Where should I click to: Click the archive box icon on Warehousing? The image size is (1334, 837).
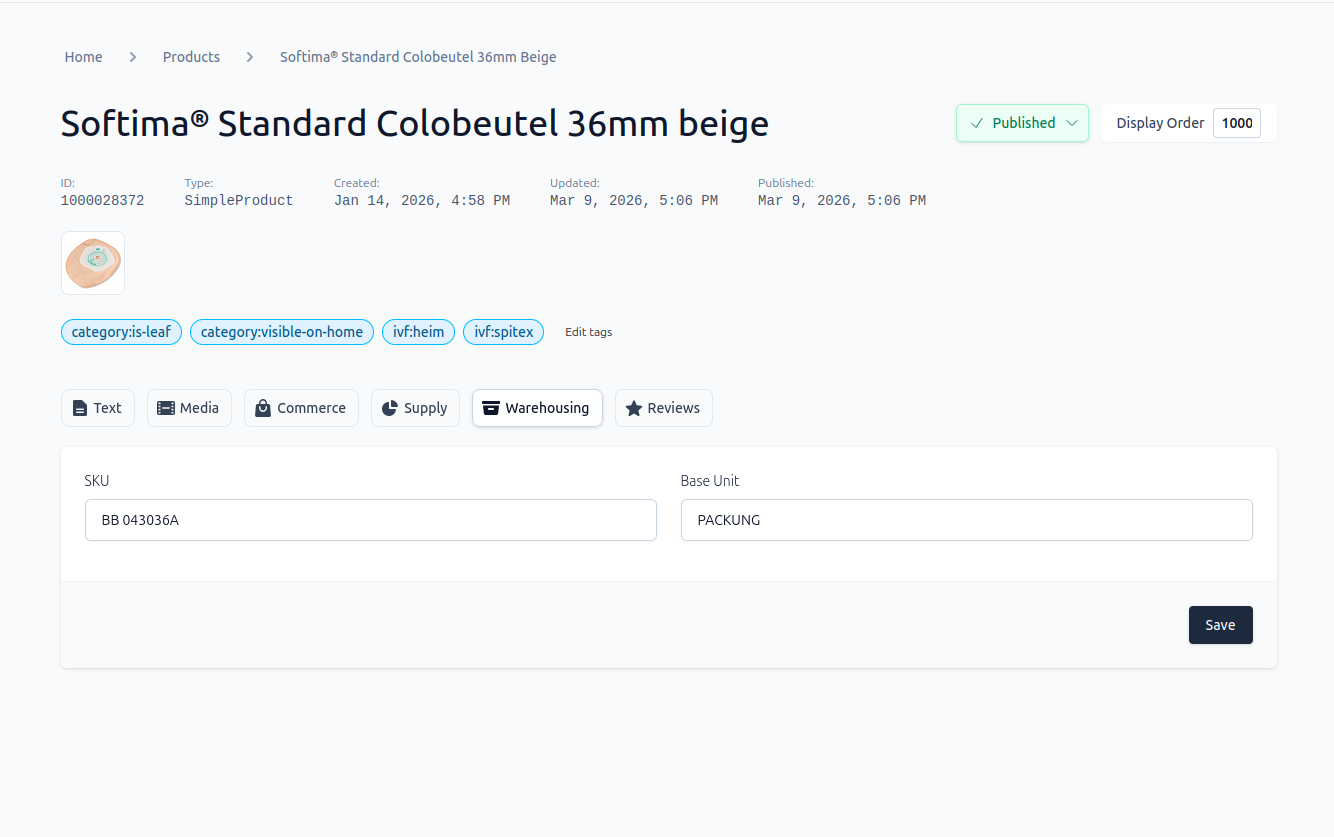[491, 408]
